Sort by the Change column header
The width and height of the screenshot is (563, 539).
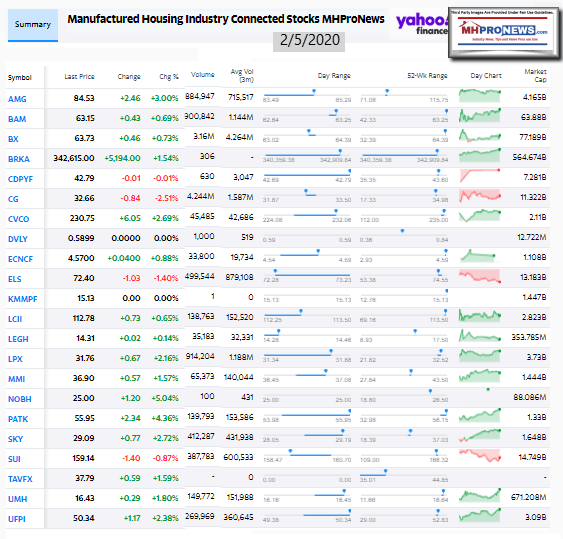click(129, 76)
